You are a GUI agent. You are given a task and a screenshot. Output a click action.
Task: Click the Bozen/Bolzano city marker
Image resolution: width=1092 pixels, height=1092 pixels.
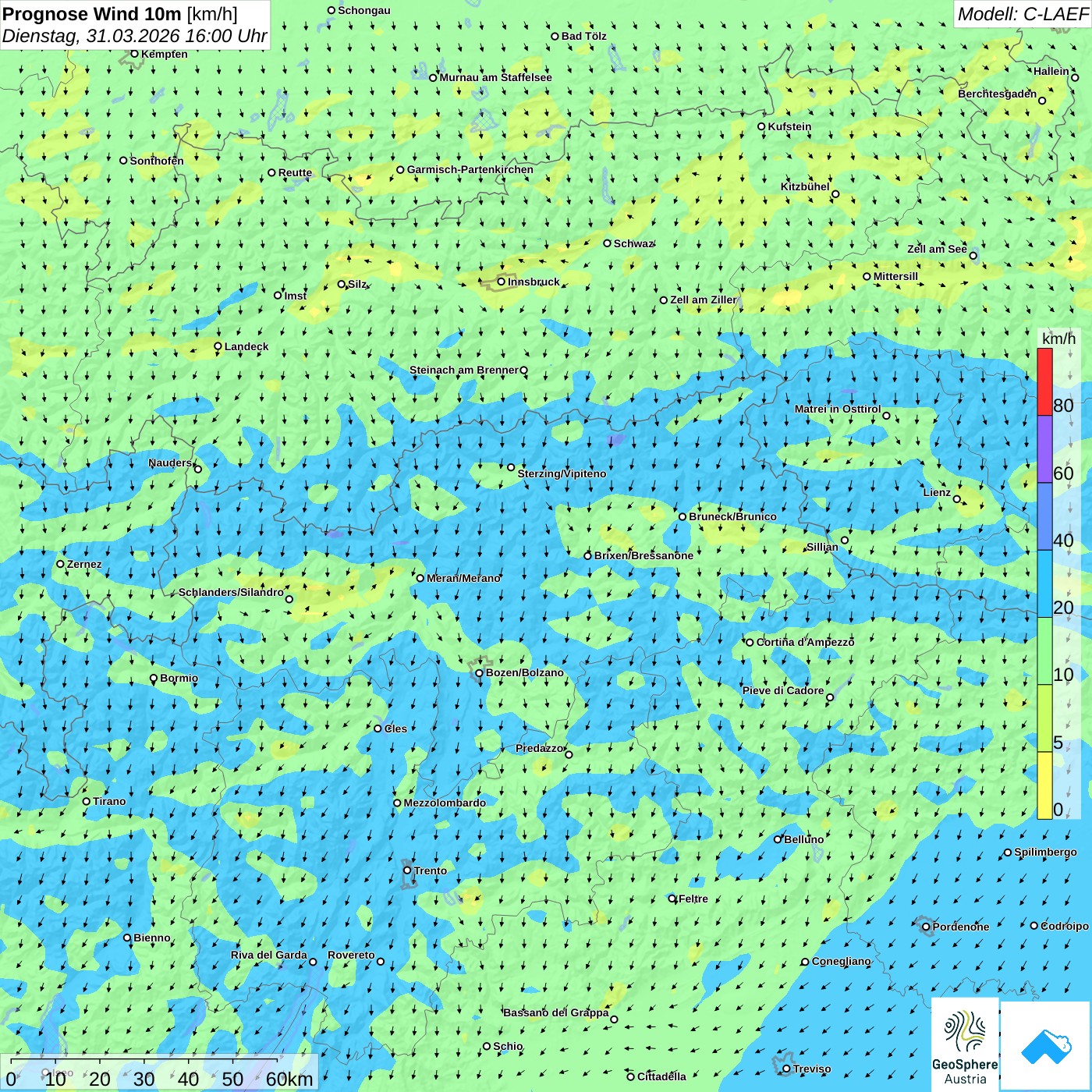(x=479, y=673)
